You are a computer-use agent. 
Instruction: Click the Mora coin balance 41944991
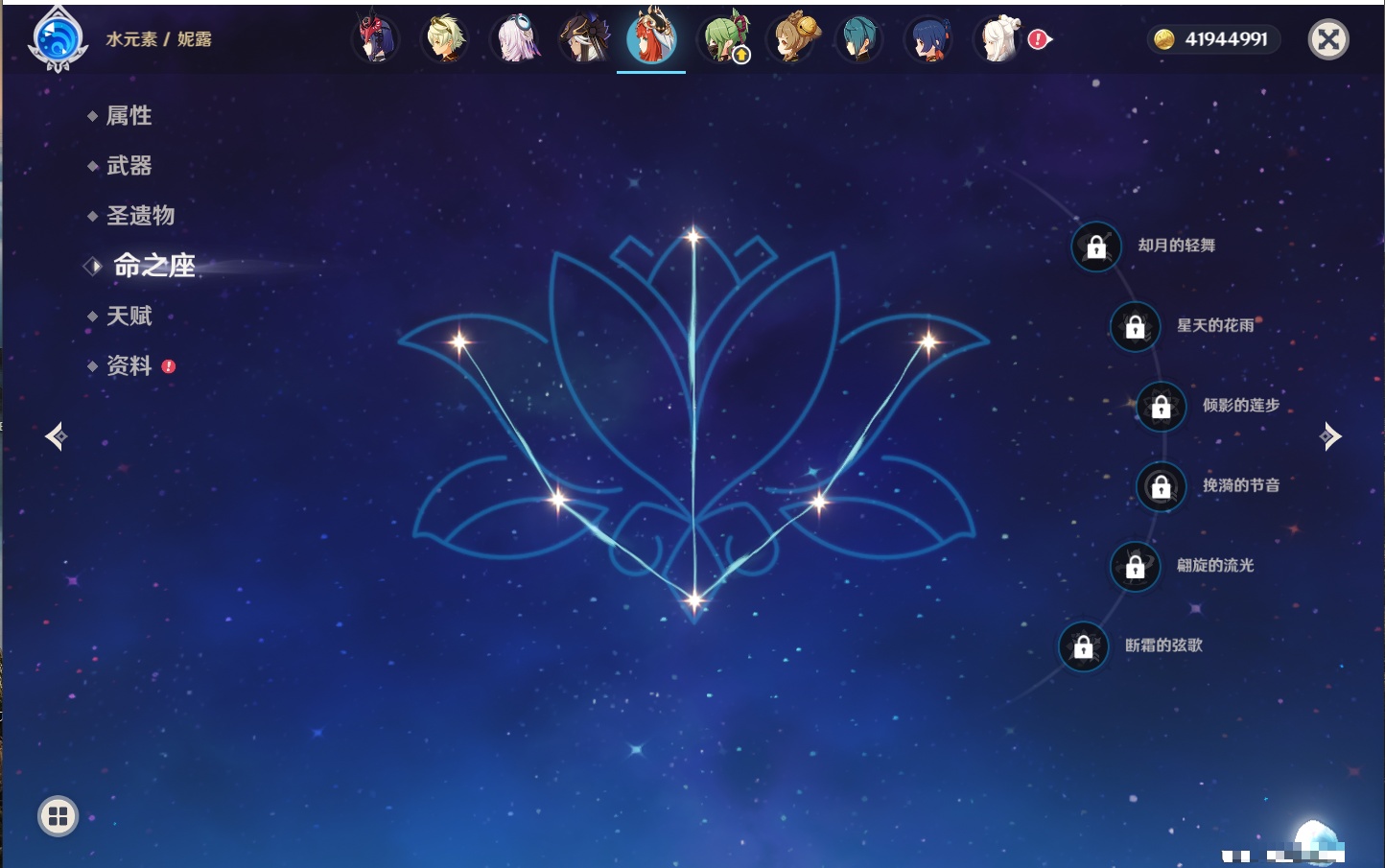click(1213, 39)
